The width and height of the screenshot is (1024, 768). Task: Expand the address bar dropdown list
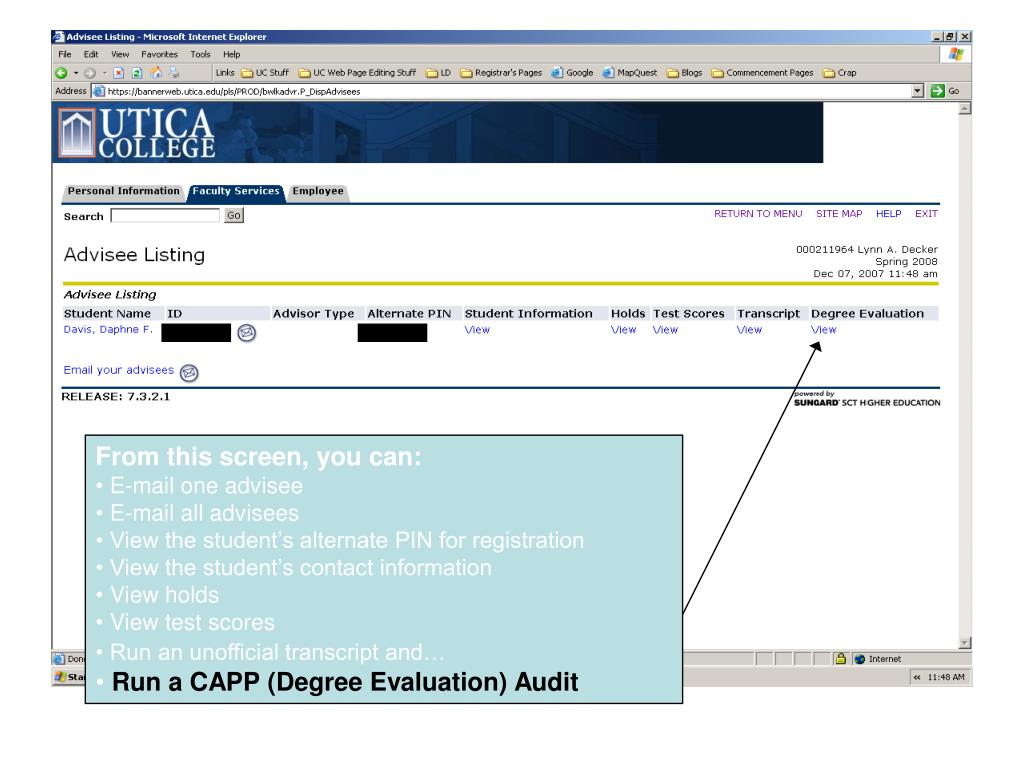918,91
